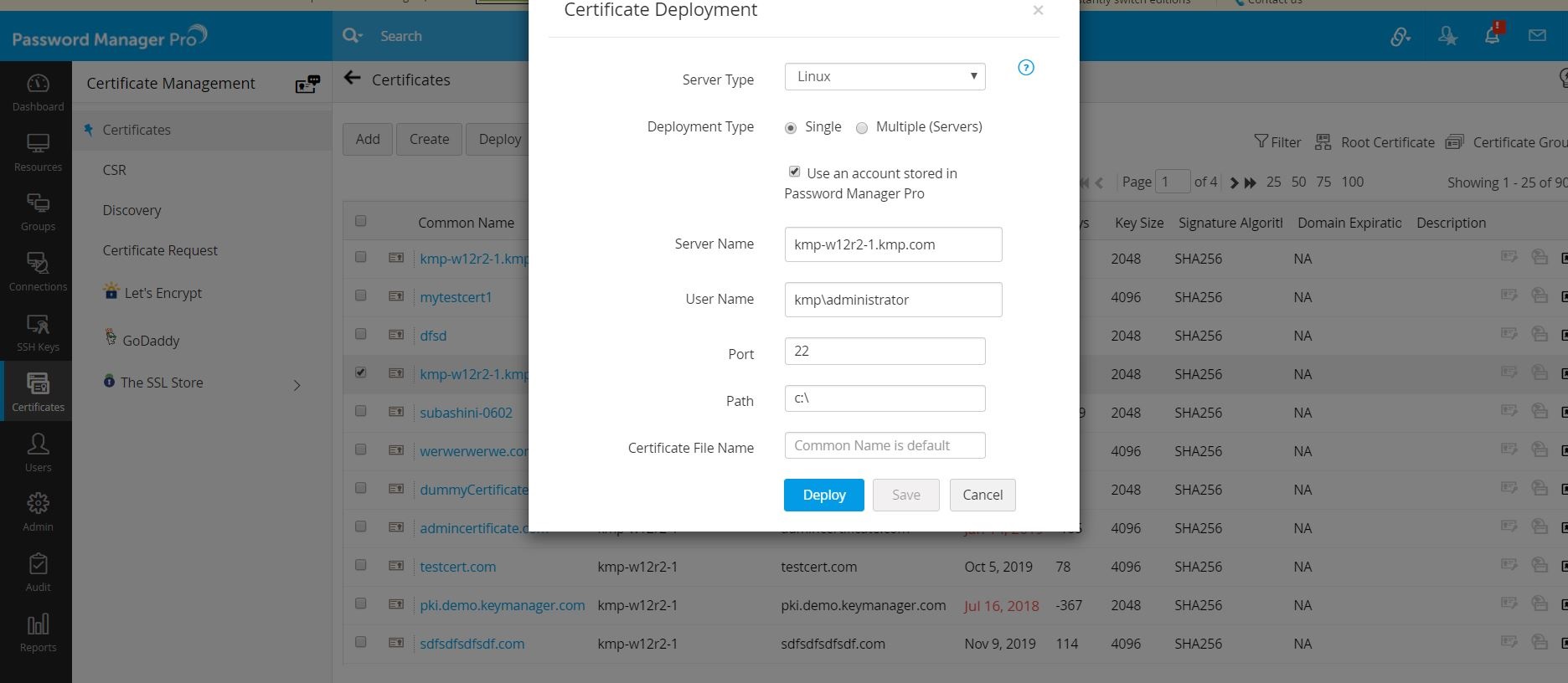Click the Certificate Management panel header icon
The image size is (1568, 683).
pyautogui.click(x=307, y=84)
